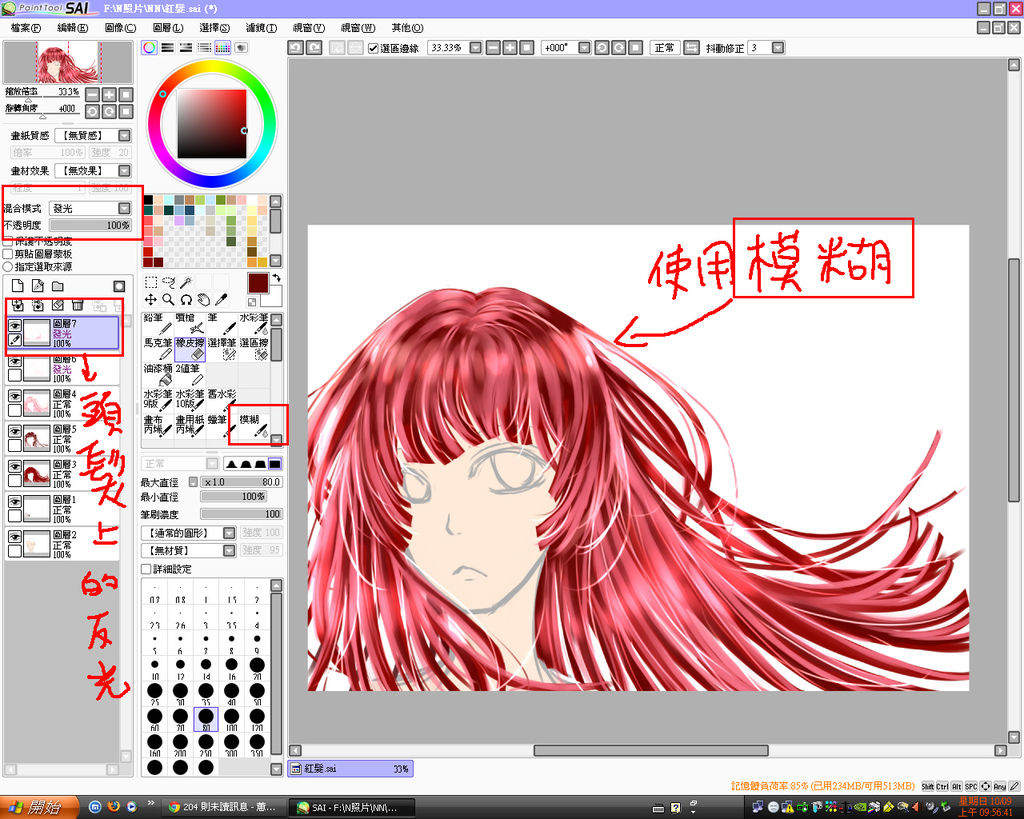This screenshot has width=1024, height=819.
Task: Show the swatches palette panel
Action: [x=223, y=48]
